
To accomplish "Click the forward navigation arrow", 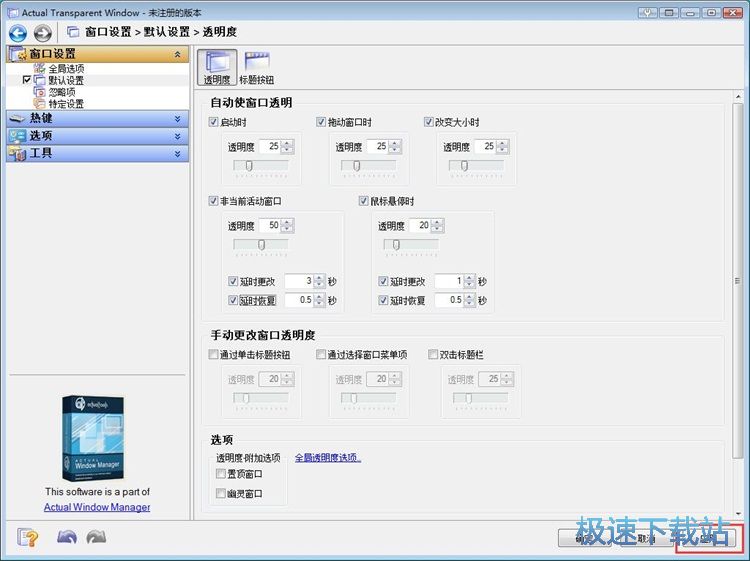I will (43, 33).
